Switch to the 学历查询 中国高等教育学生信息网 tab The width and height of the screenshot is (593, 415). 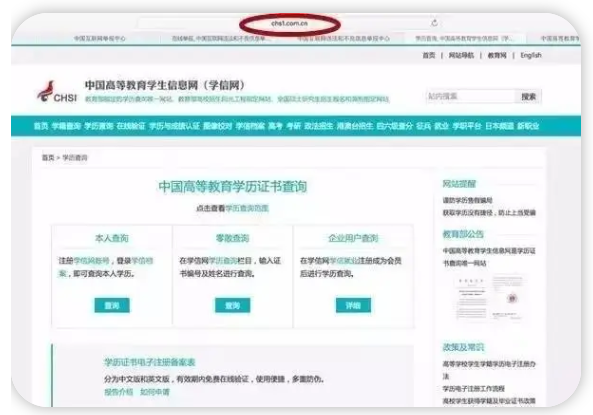464,39
